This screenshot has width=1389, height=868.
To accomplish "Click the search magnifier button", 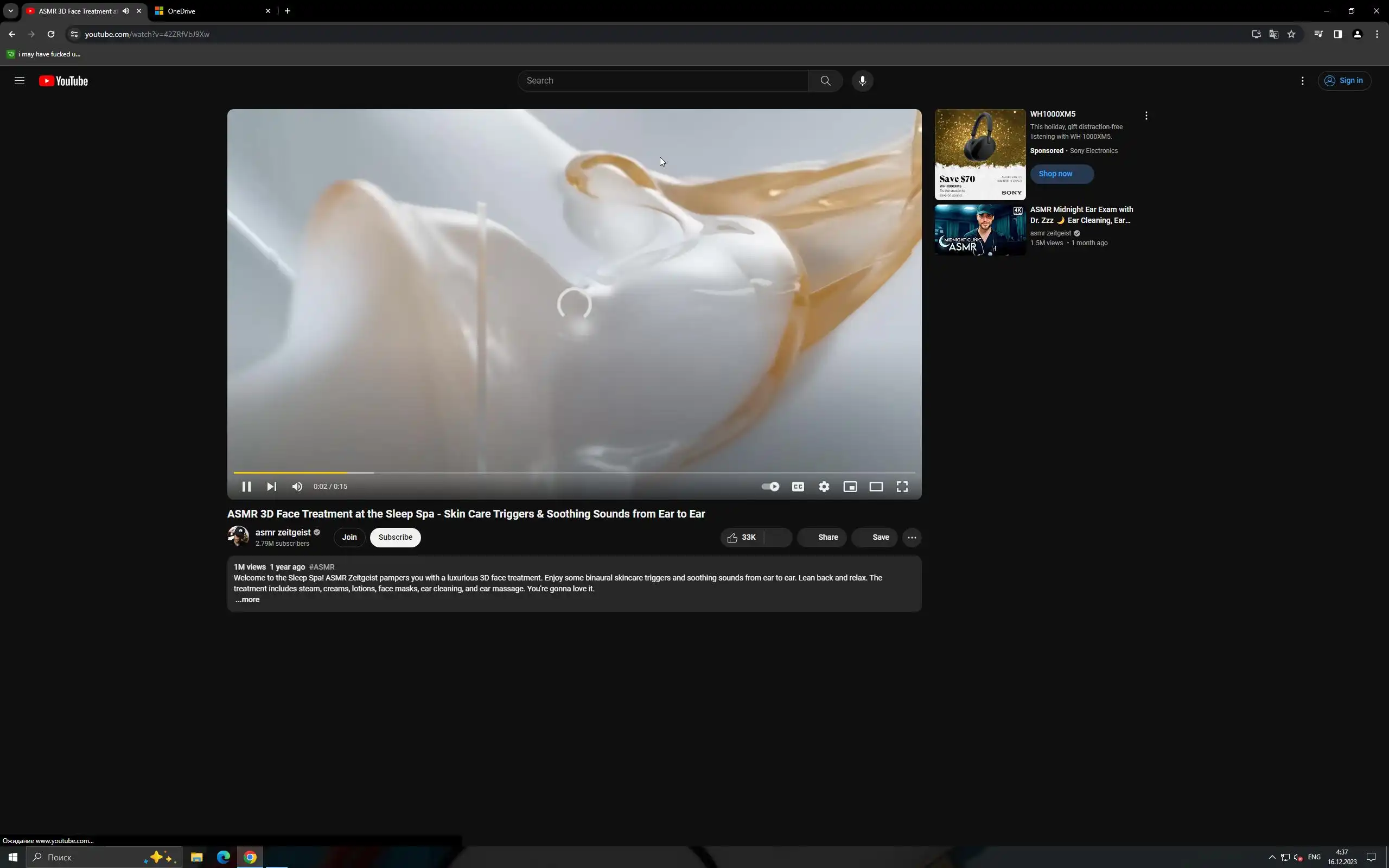I will [825, 81].
